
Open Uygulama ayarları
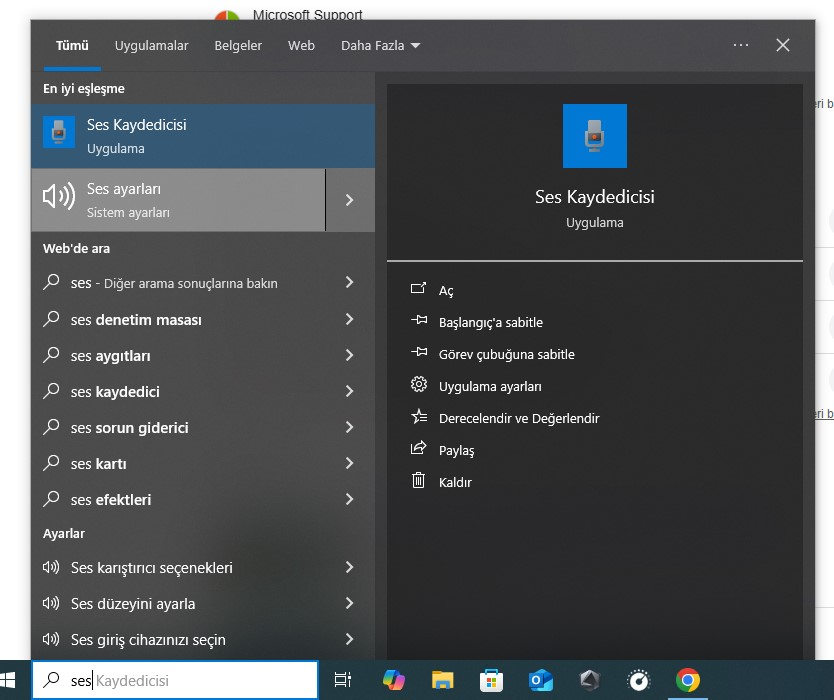[490, 386]
